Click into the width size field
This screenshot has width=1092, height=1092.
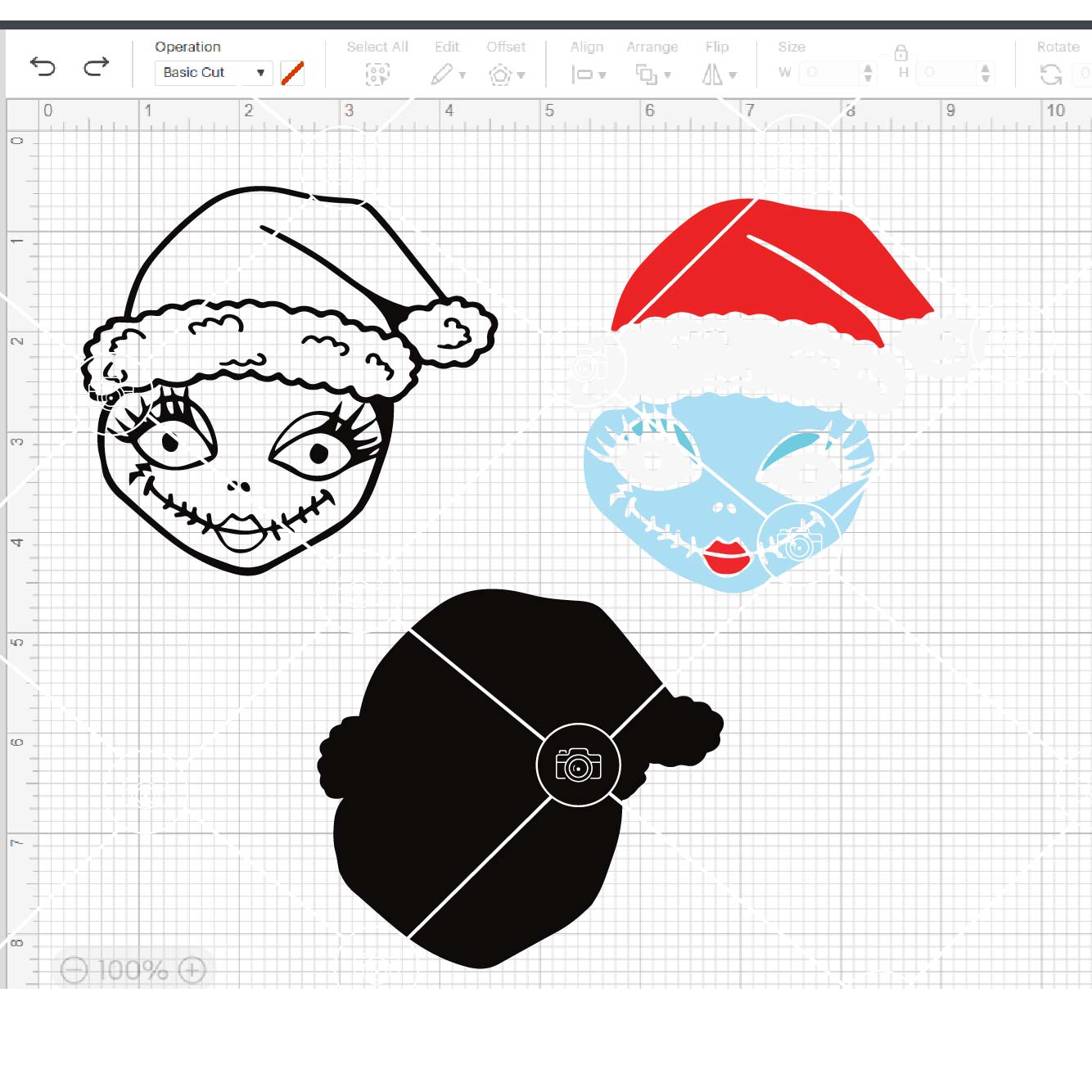coord(829,73)
